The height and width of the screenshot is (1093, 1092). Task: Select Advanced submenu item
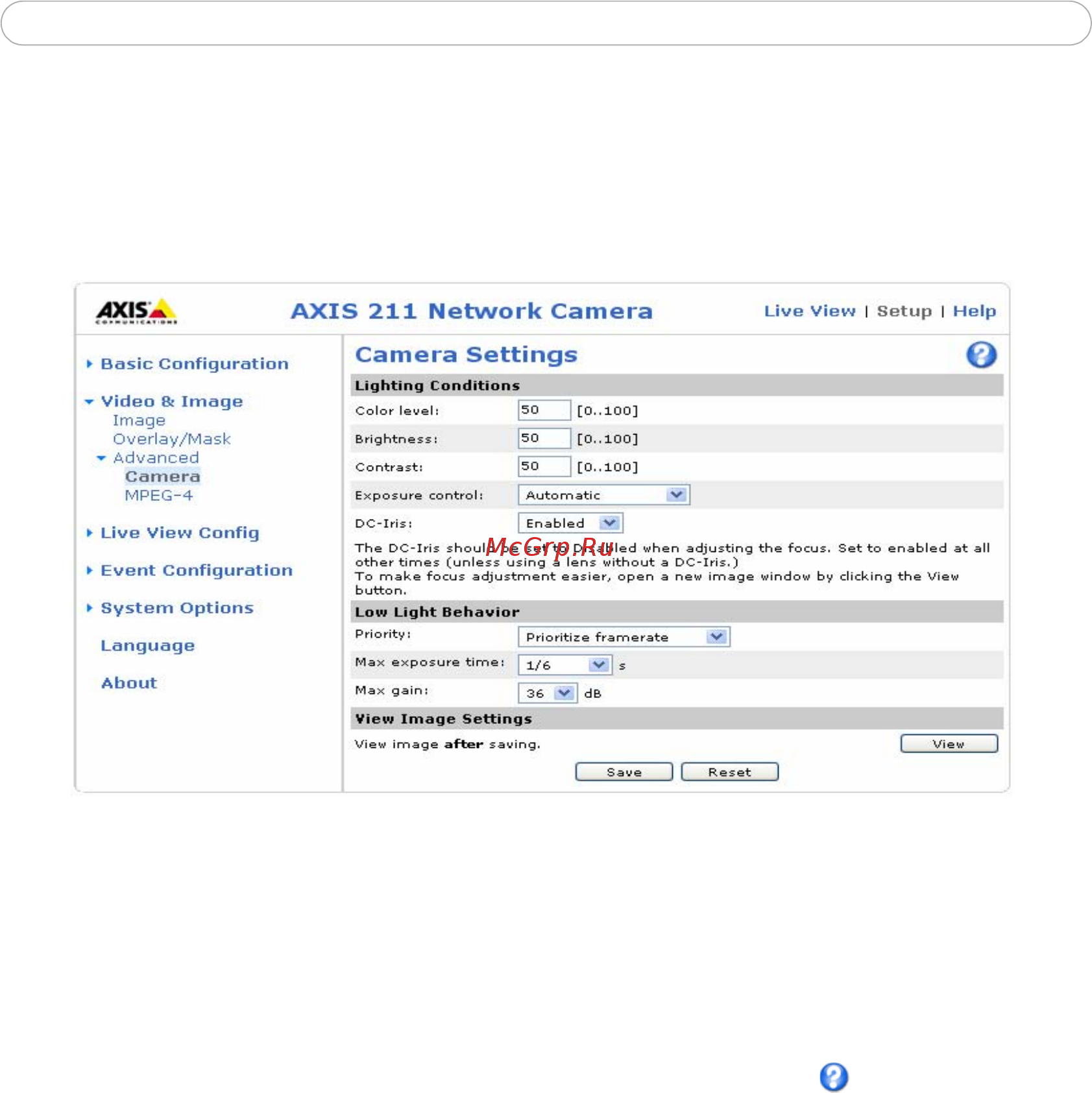156,458
